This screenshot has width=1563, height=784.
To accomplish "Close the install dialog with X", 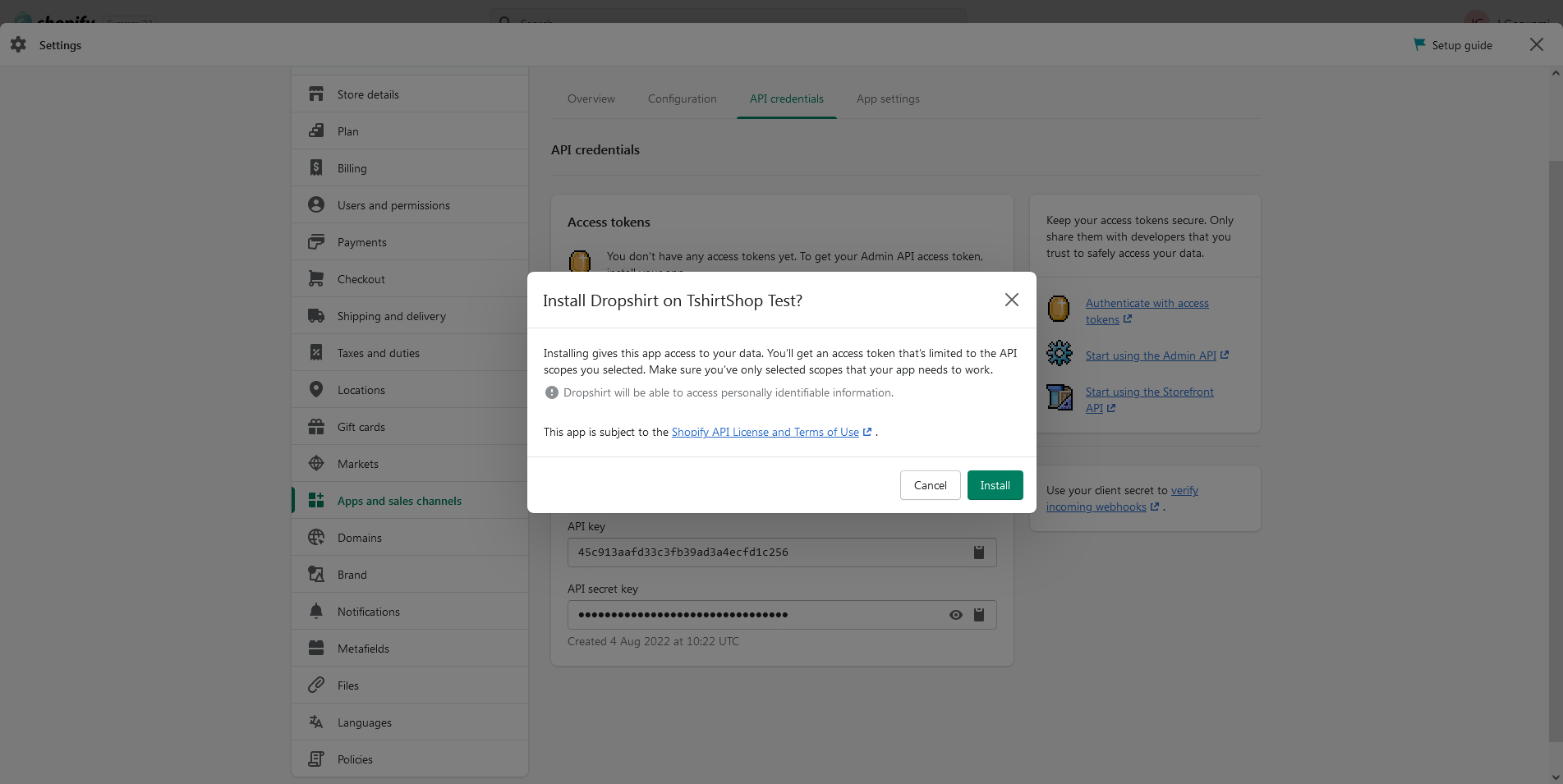I will pos(1012,300).
